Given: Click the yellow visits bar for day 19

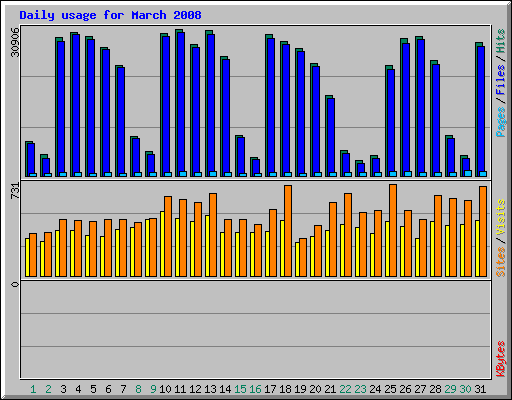Looking at the screenshot, I should (297, 259).
